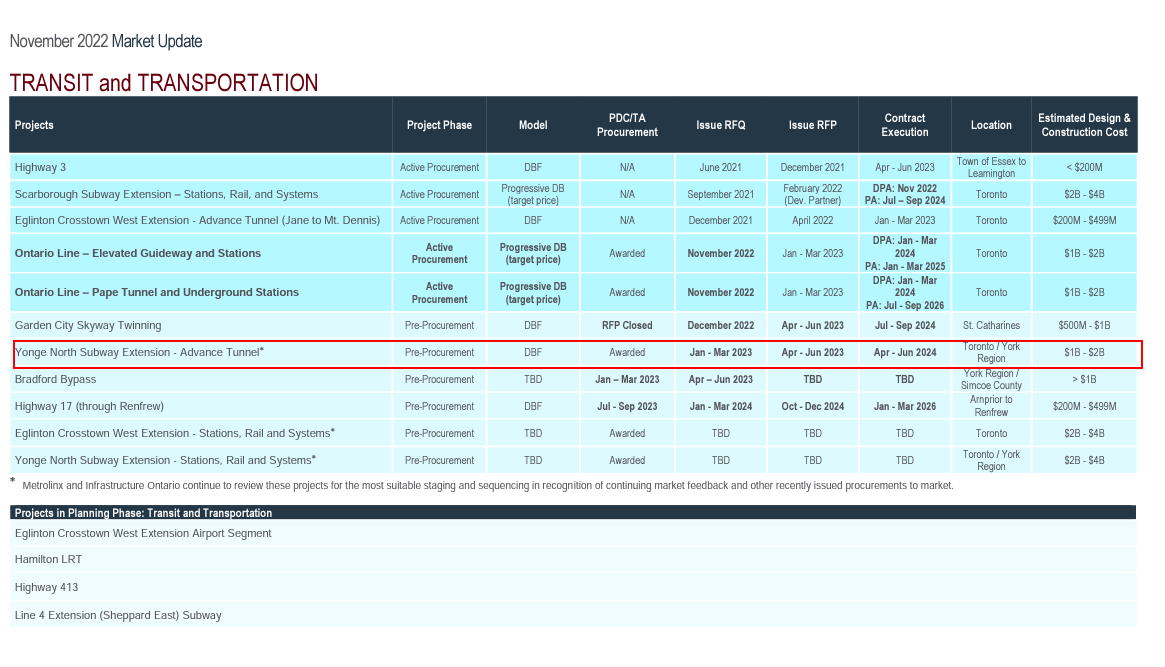Click Highway 17 (through Renfrew) entry

point(89,406)
